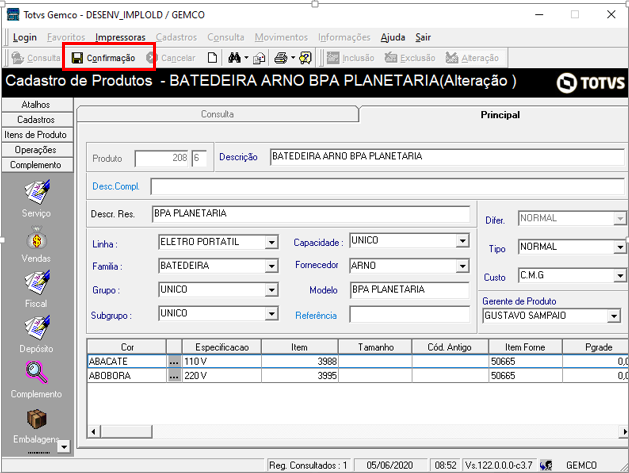
Task: Click the Modelo input field
Action: tap(409, 290)
